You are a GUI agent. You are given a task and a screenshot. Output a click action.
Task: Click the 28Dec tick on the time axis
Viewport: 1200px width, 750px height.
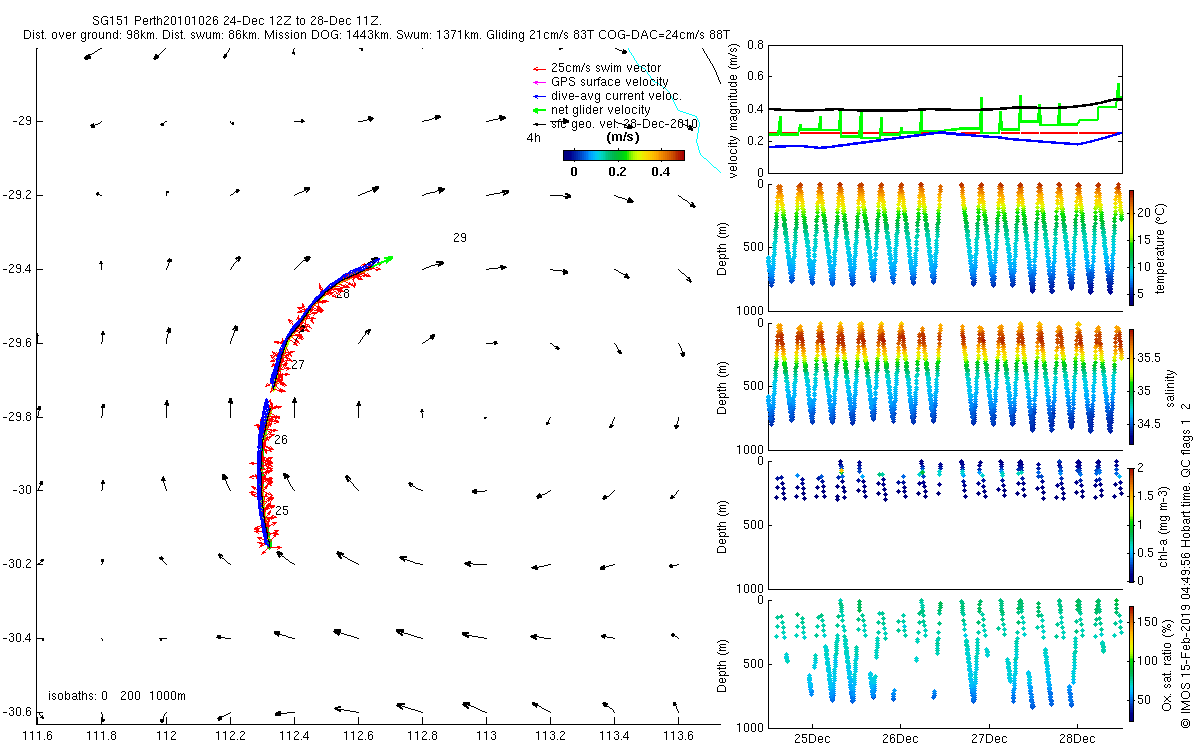(x=1077, y=739)
